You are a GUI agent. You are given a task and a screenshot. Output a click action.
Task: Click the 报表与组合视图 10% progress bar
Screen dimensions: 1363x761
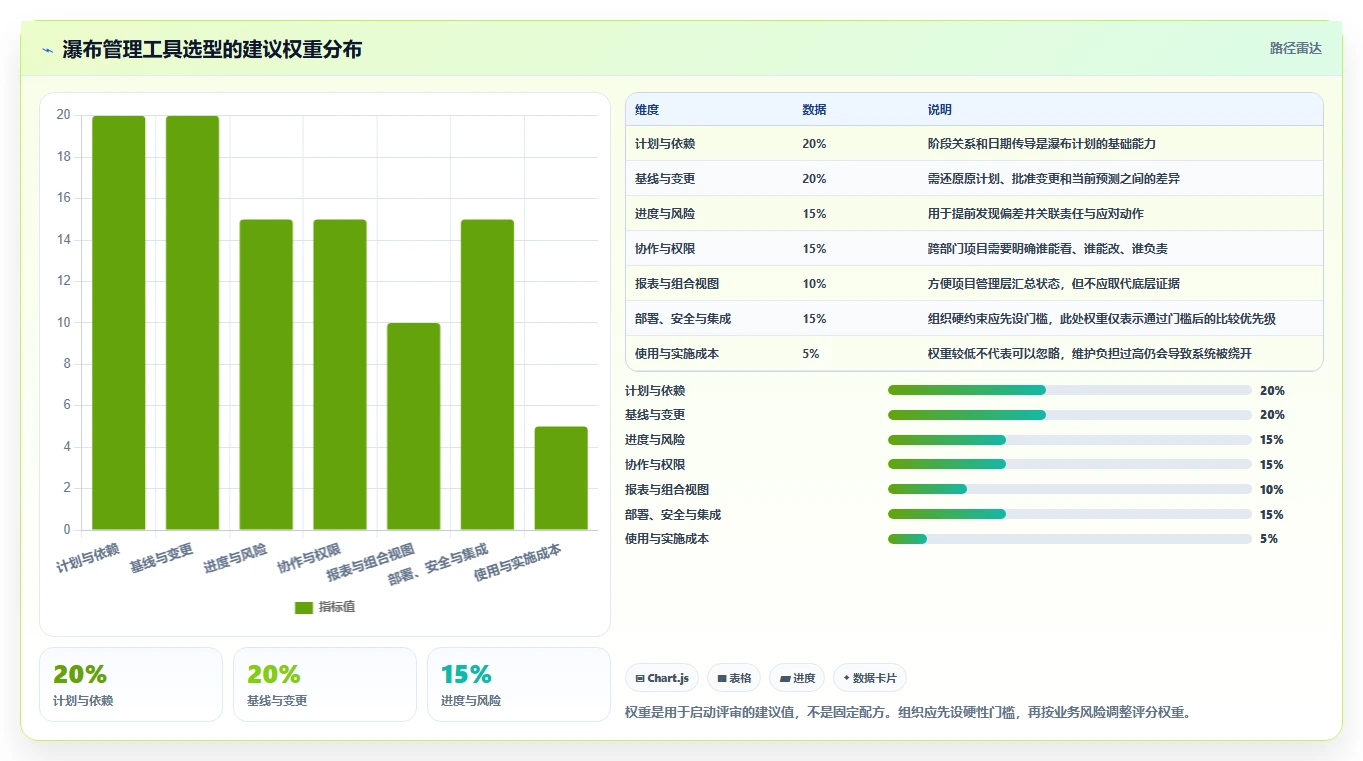pyautogui.click(x=1070, y=489)
